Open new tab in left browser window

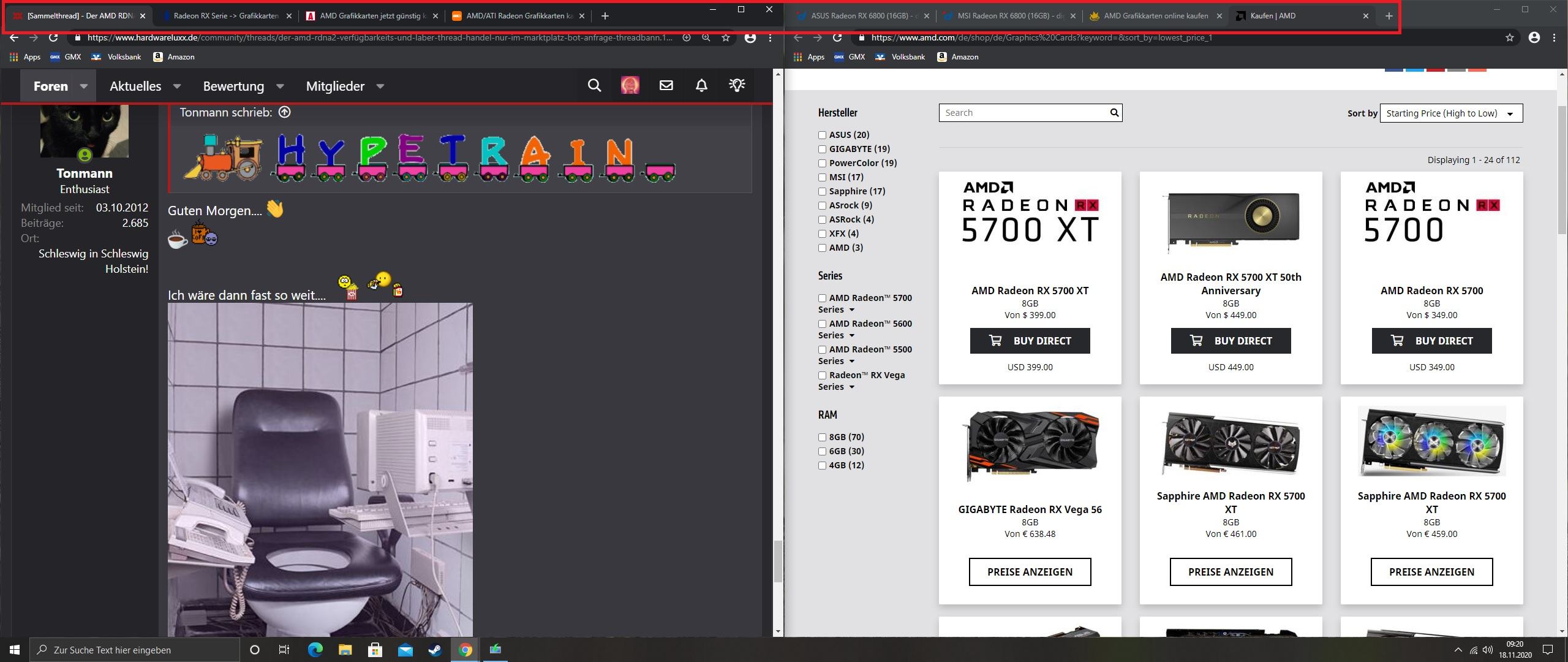(605, 16)
